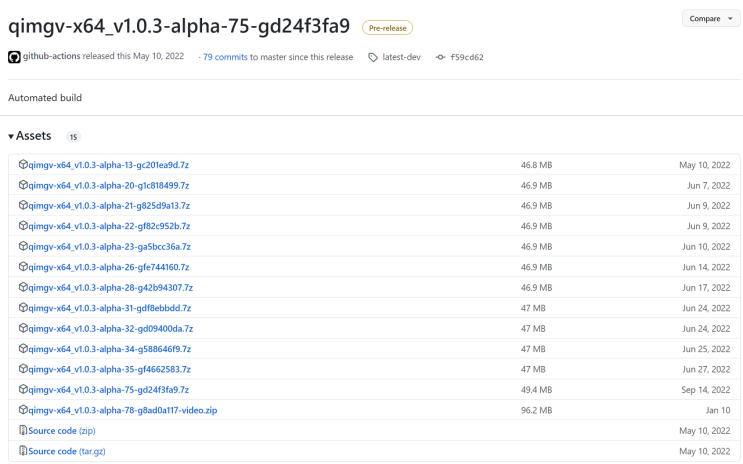Click package icon for alpha-20 asset
This screenshot has width=743, height=464.
(23, 185)
